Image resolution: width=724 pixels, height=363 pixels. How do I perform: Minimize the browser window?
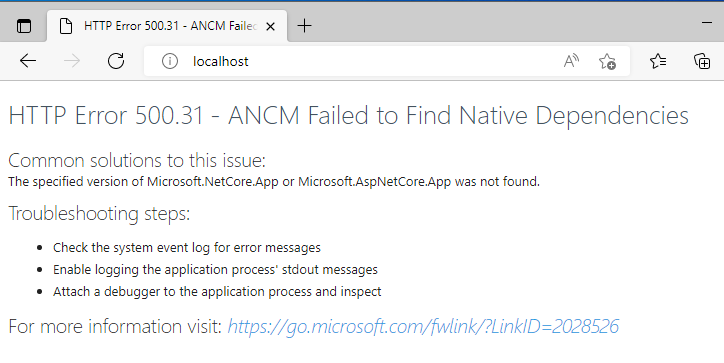tap(707, 22)
